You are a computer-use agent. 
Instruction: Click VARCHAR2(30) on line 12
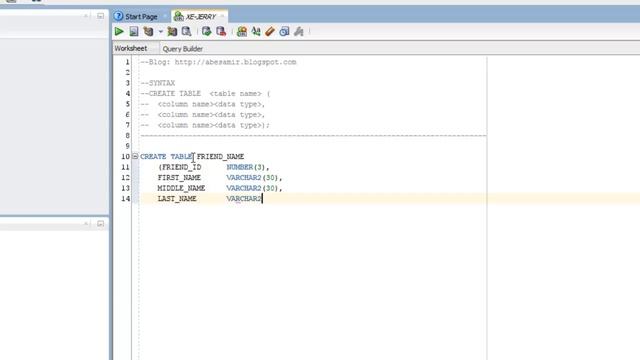pyautogui.click(x=252, y=178)
